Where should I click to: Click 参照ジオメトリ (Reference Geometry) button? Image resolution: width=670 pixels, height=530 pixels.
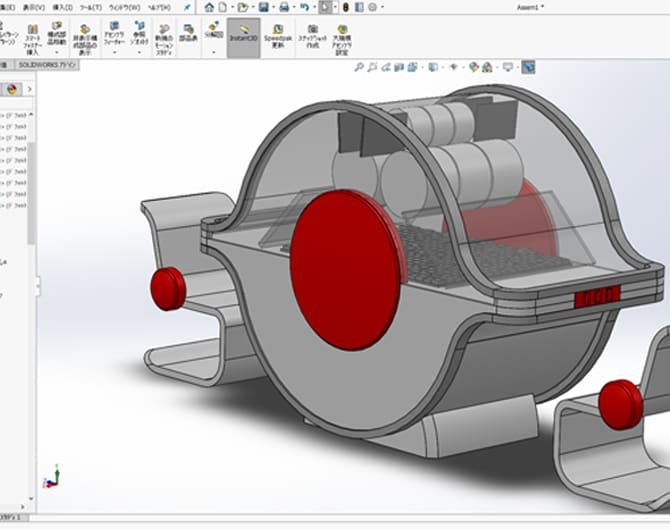pos(139,33)
